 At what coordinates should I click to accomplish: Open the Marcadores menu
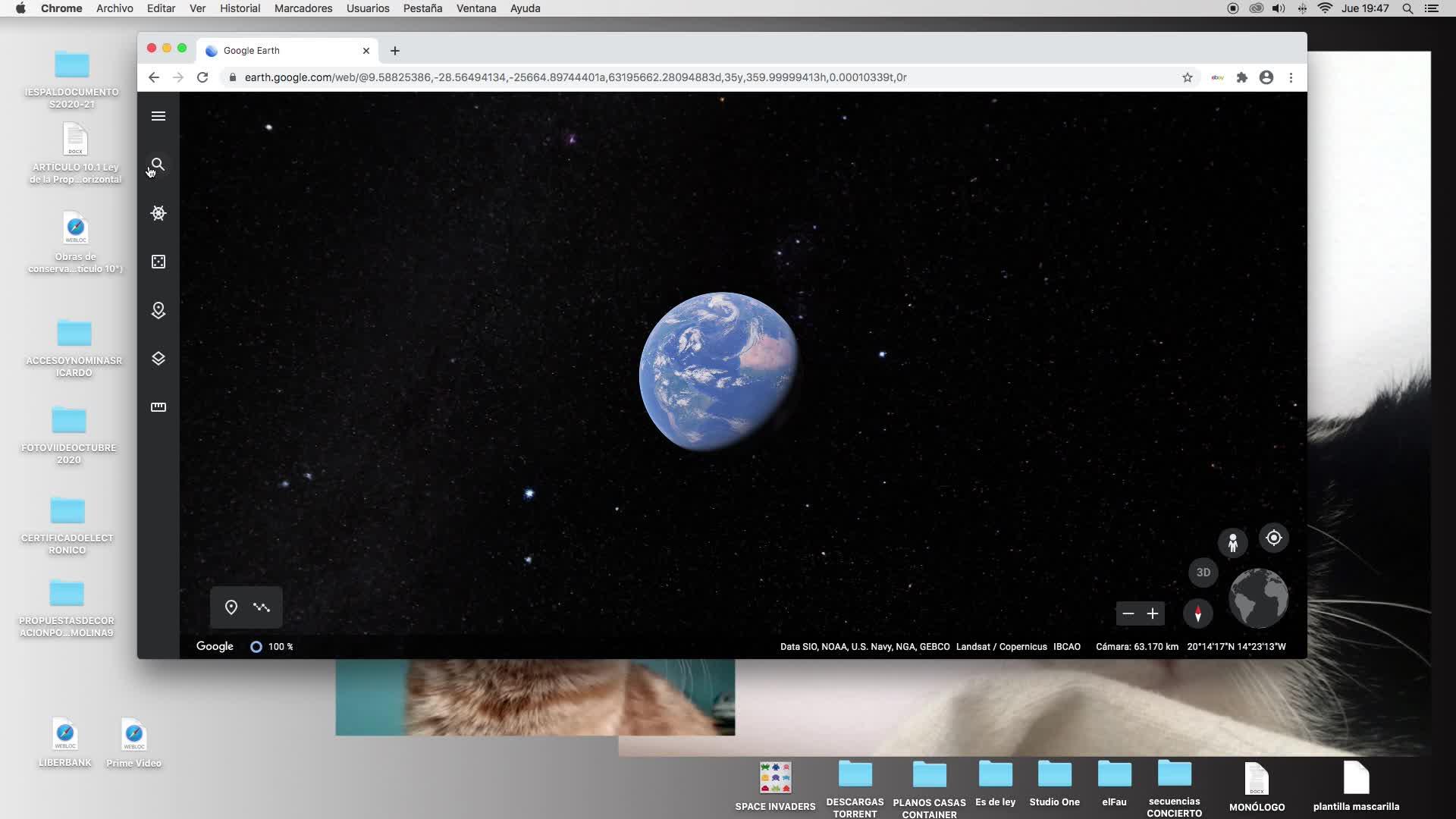click(303, 8)
